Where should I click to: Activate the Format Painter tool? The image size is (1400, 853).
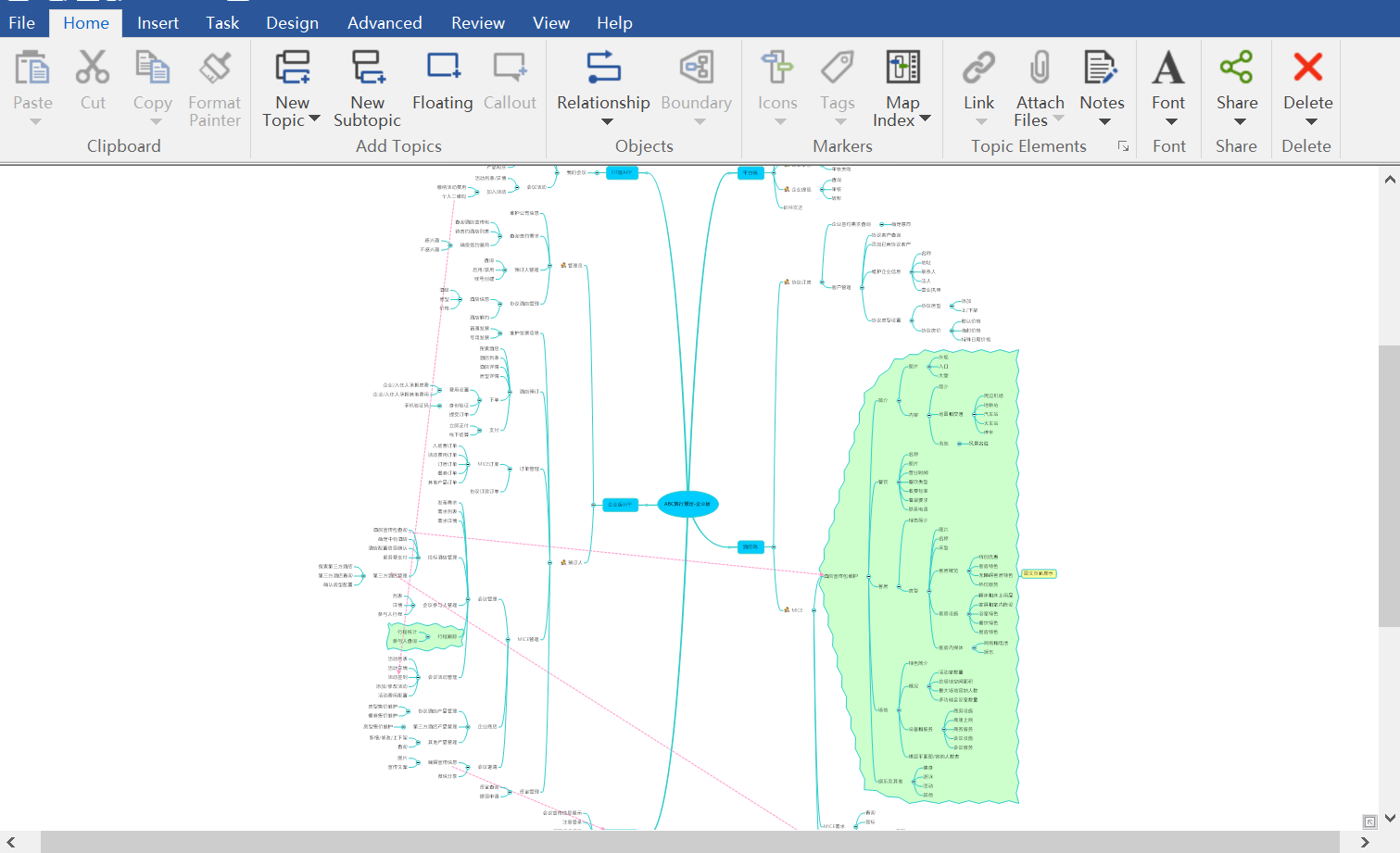215,69
